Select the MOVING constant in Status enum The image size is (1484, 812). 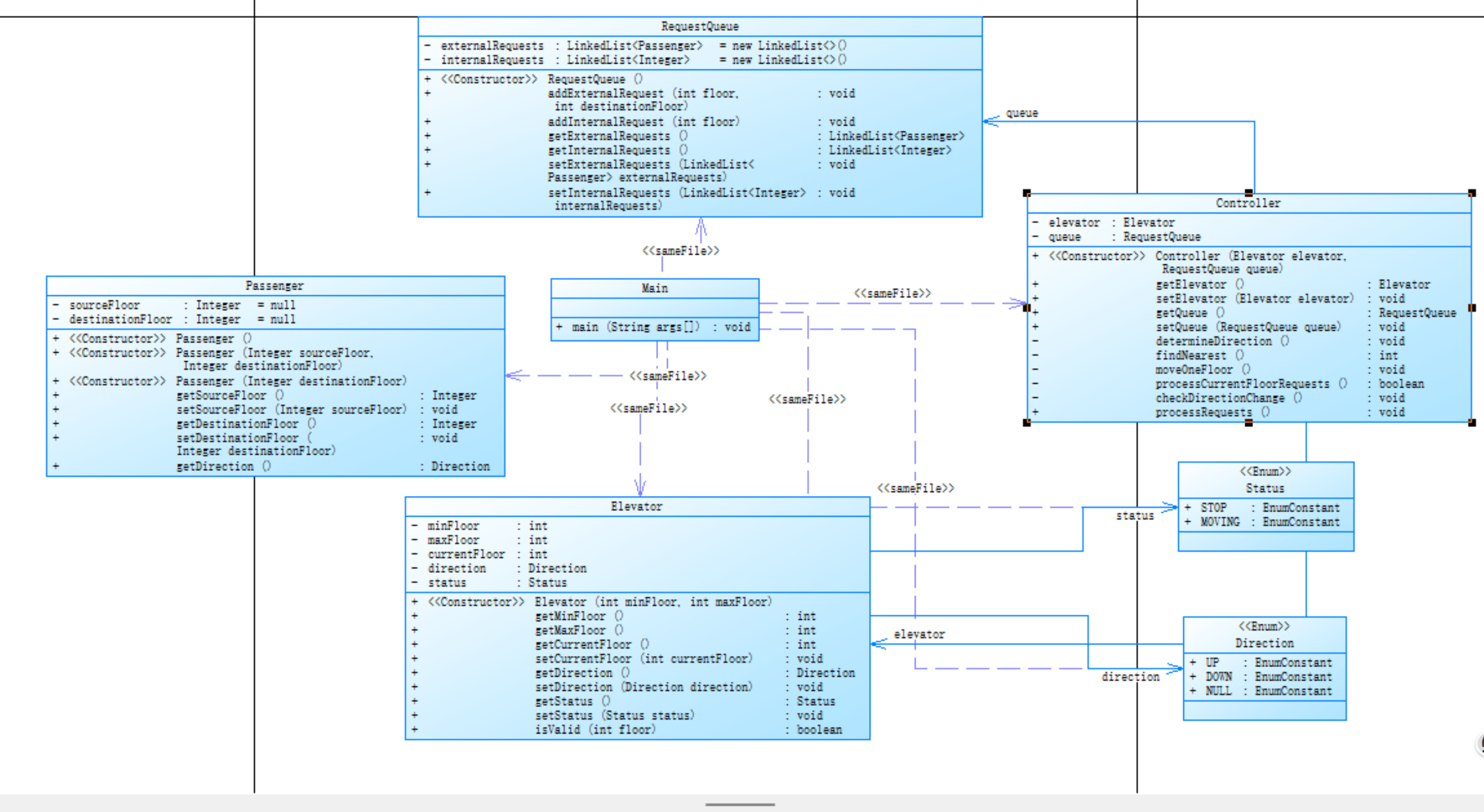pos(1220,522)
